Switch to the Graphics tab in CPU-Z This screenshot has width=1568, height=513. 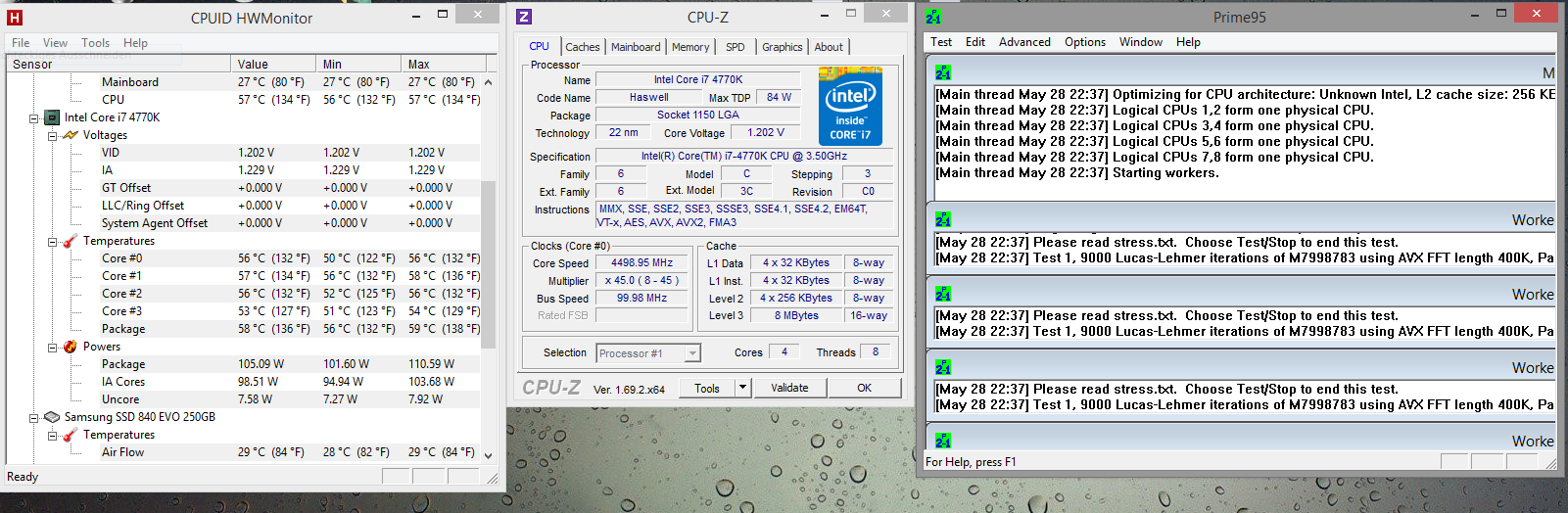(782, 47)
